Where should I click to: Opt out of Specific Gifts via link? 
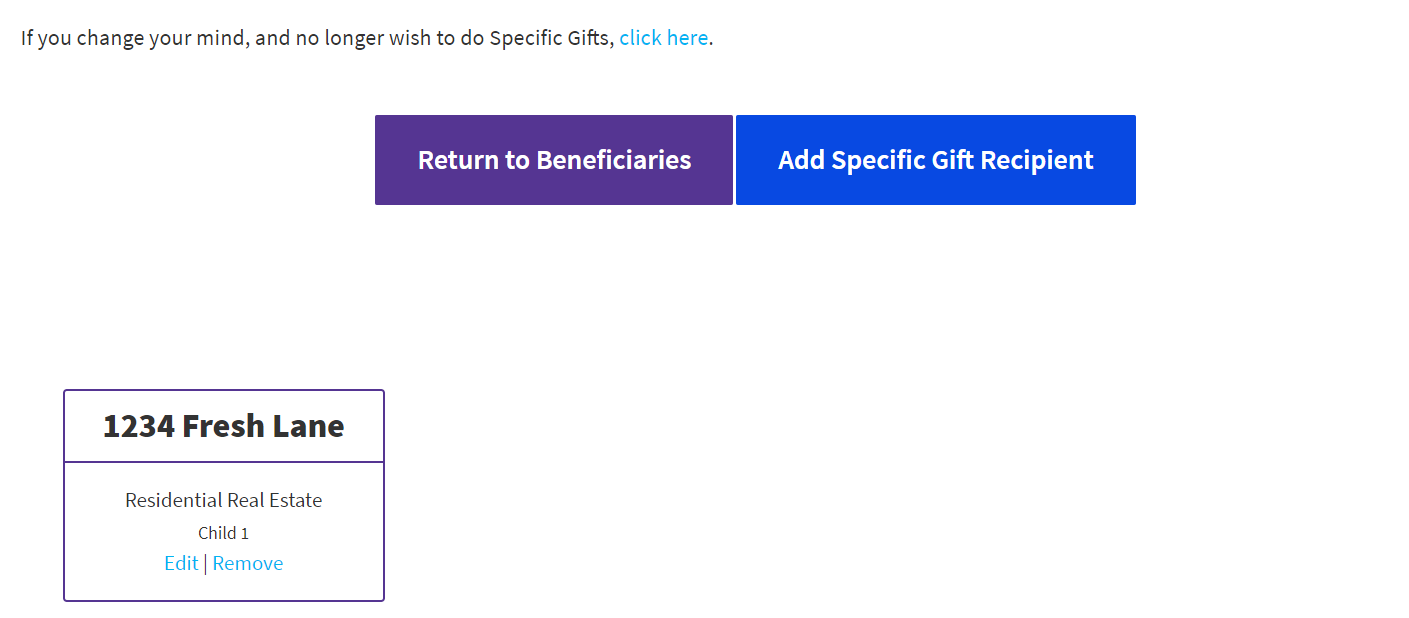pyautogui.click(x=663, y=38)
